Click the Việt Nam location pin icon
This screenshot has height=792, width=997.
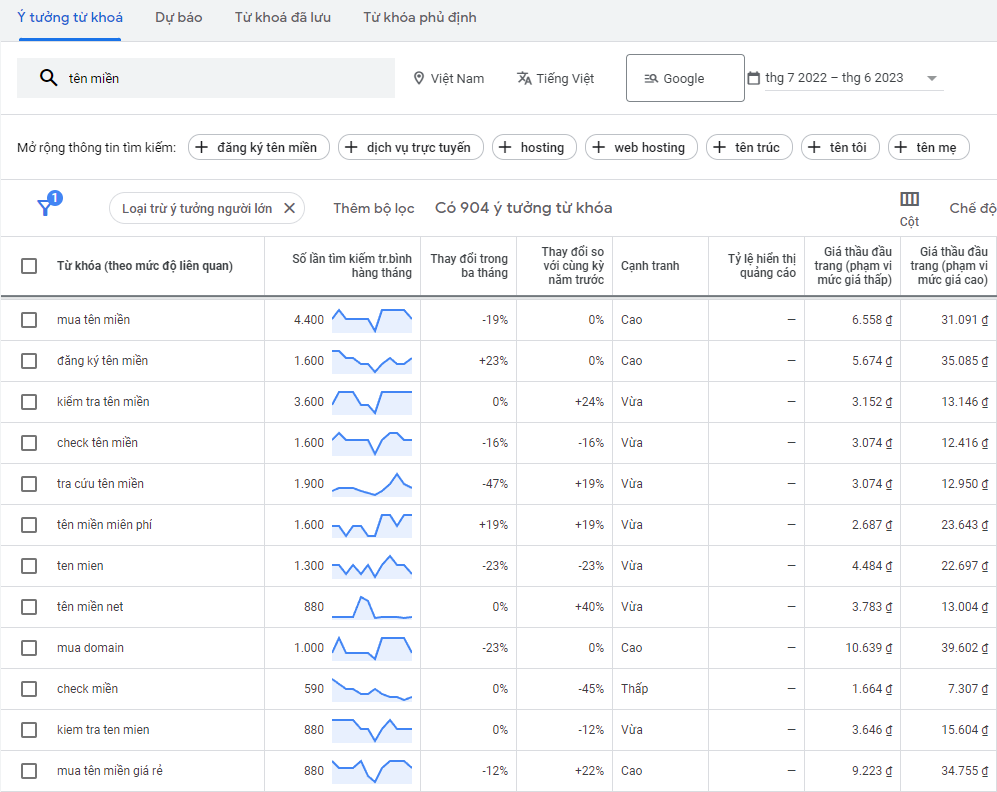(418, 78)
